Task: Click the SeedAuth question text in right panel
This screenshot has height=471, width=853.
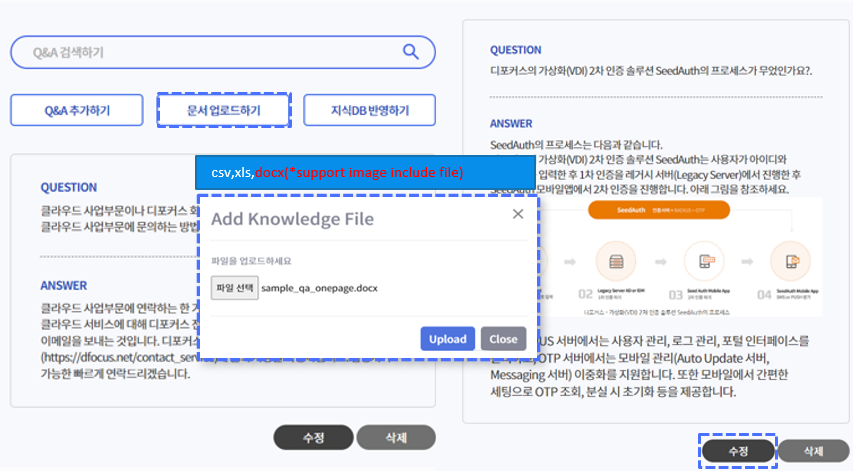Action: click(651, 71)
